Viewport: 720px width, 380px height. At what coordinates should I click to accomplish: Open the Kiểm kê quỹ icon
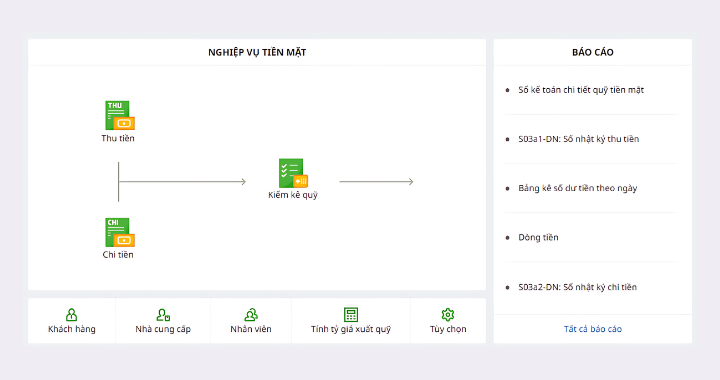click(293, 173)
